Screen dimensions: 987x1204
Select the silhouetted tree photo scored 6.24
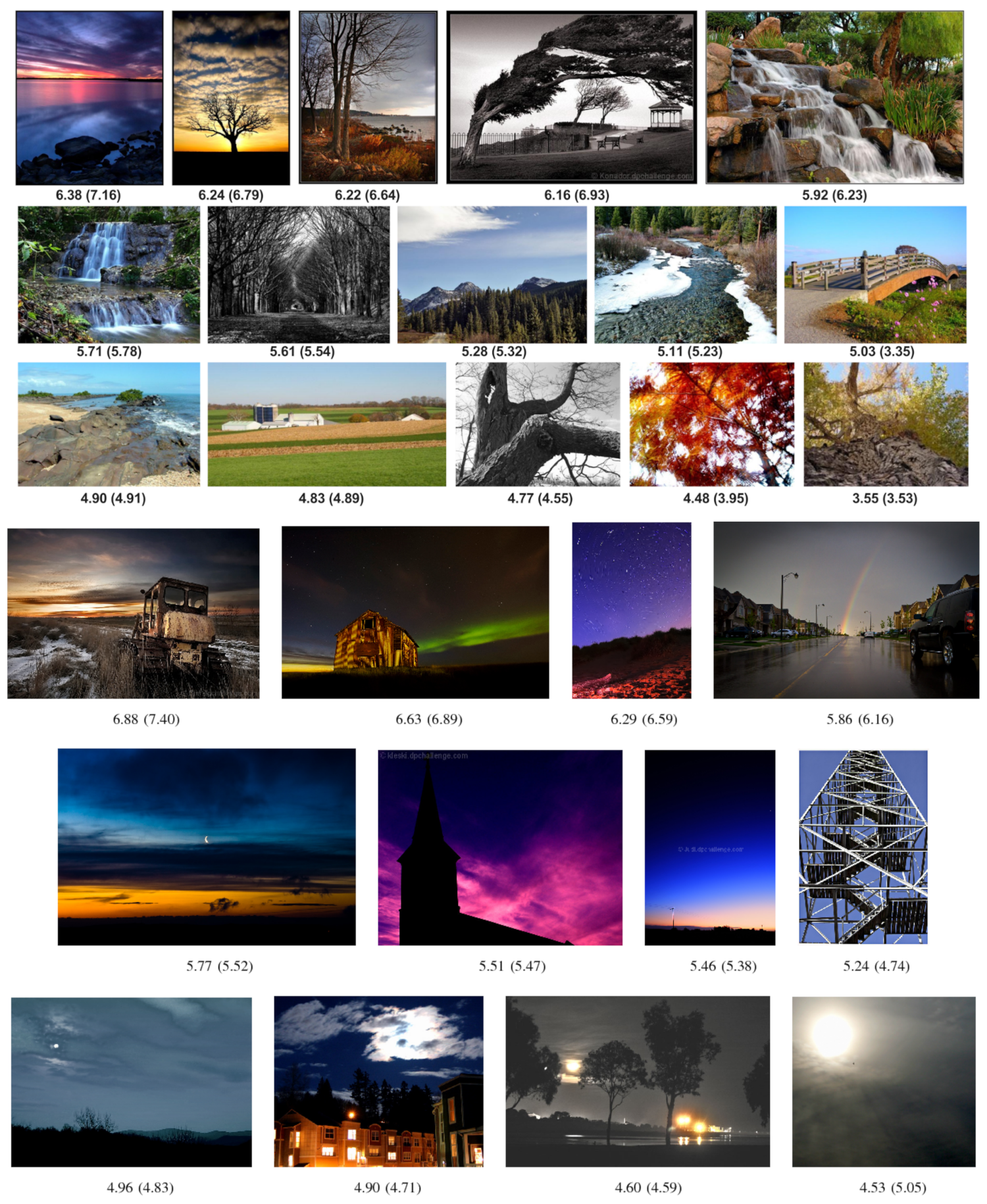(231, 97)
